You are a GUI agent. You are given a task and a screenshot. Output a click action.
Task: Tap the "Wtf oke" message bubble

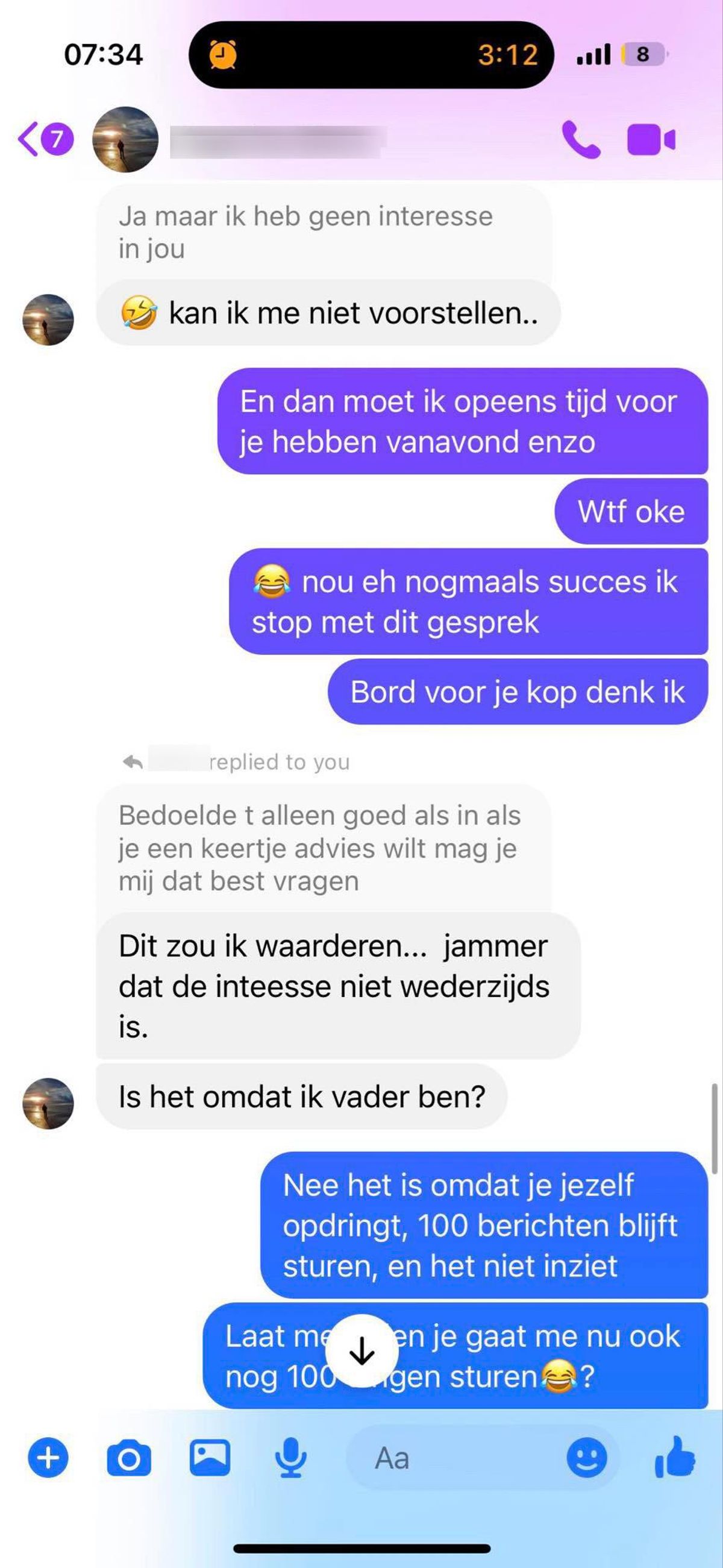(631, 511)
